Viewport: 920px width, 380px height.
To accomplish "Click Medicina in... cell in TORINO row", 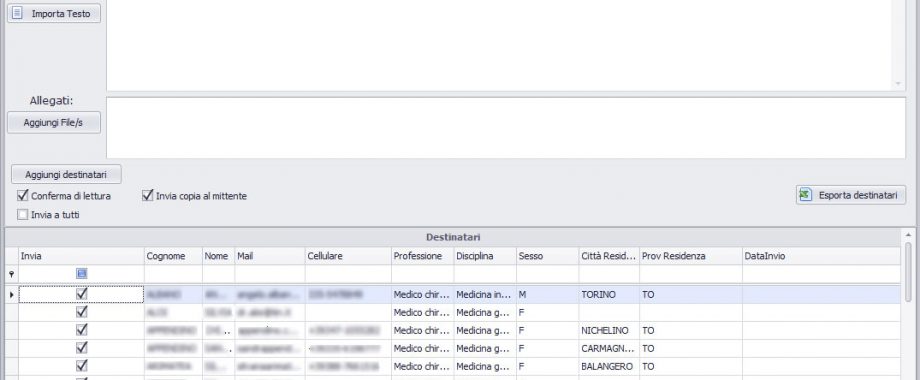I will coord(485,294).
